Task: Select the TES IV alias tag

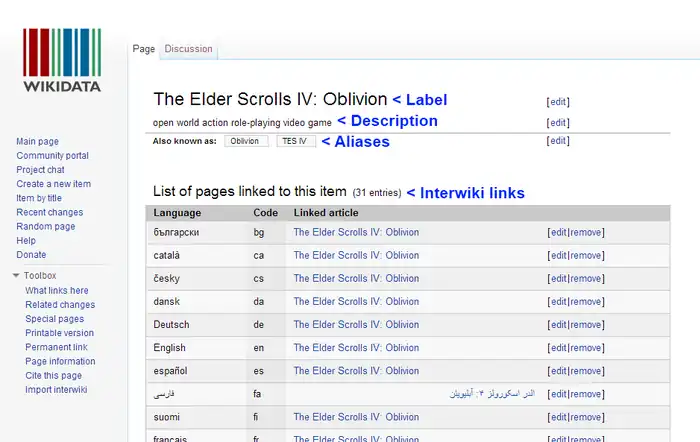Action: pos(296,141)
